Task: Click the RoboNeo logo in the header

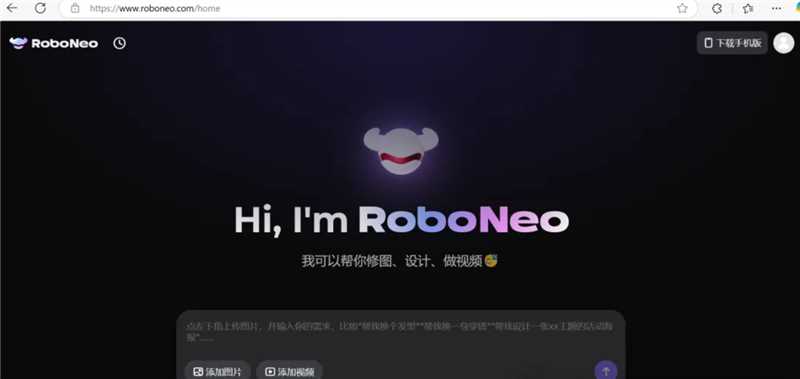Action: [54, 43]
